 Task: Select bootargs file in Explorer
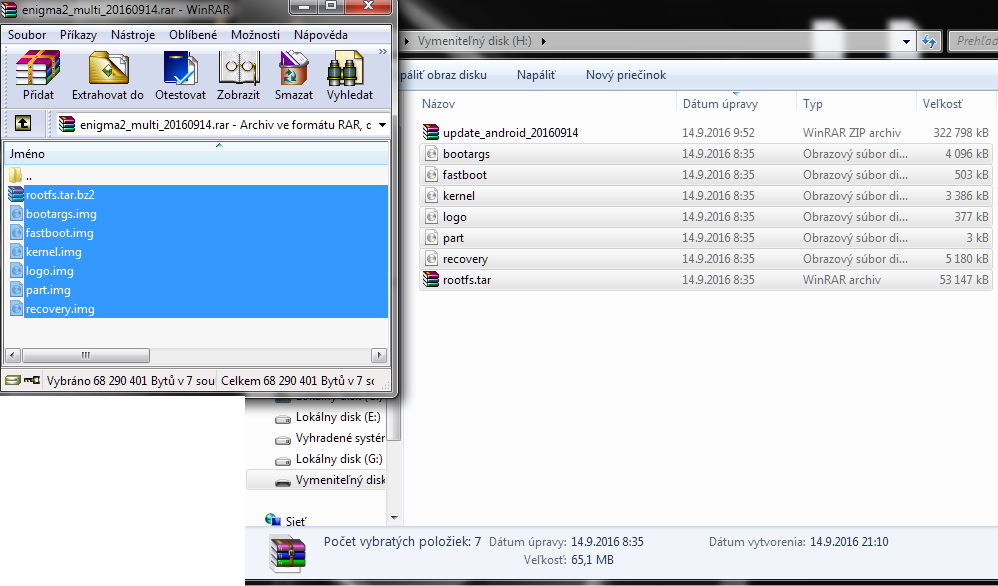coord(705,154)
